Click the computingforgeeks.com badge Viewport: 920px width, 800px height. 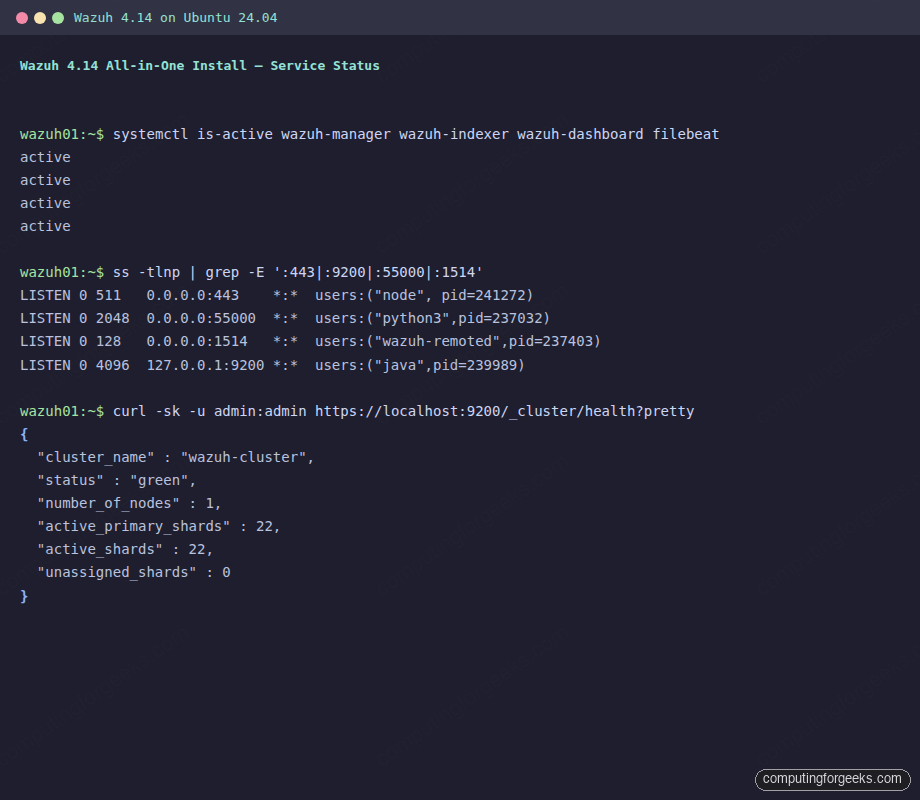click(832, 779)
